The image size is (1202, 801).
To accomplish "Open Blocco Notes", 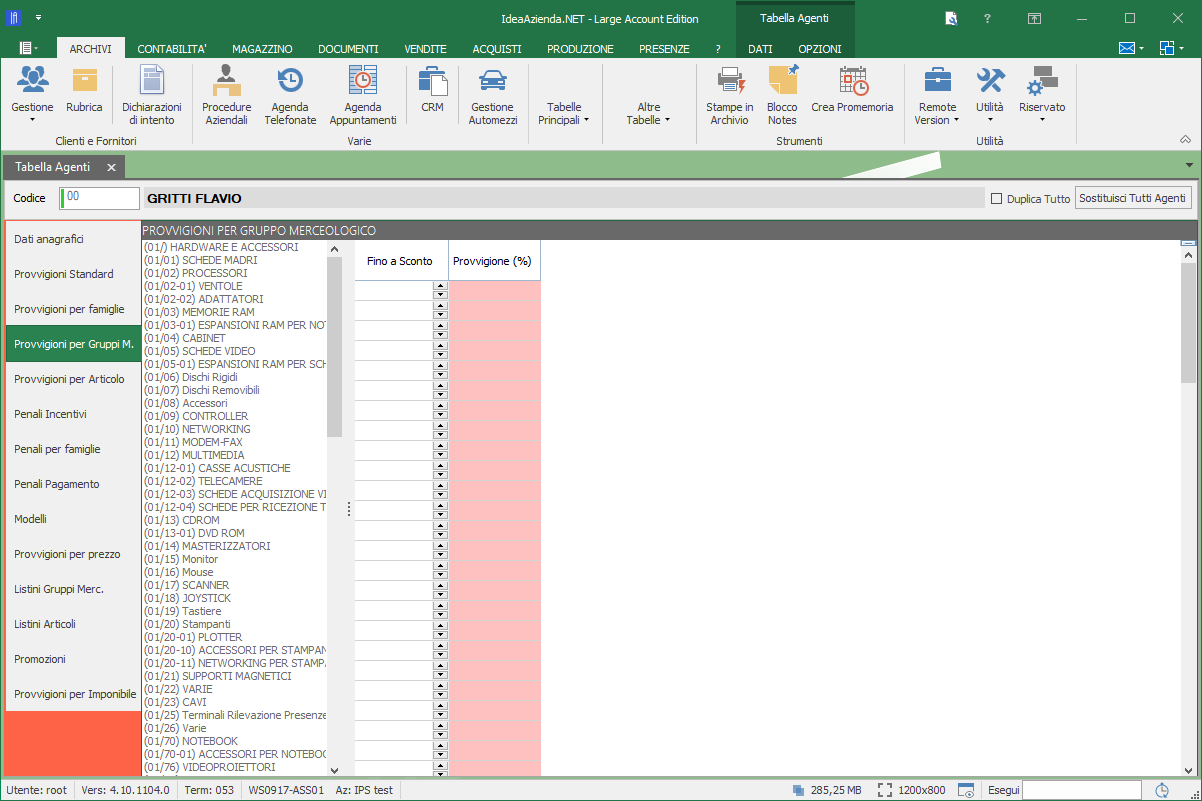I will point(782,96).
